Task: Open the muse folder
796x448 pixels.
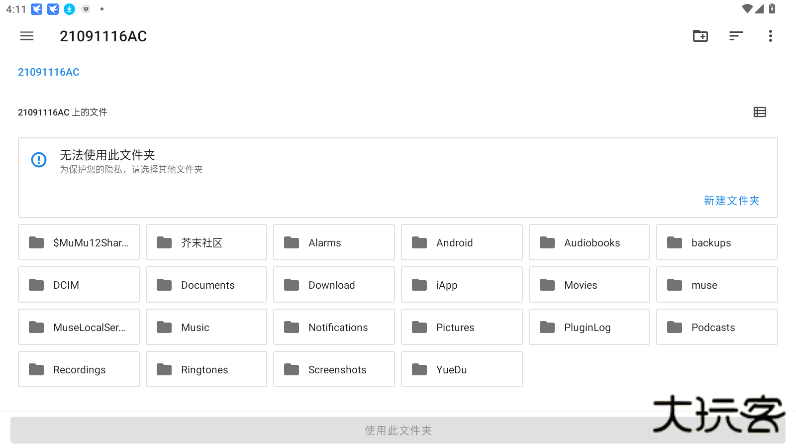Action: click(717, 284)
